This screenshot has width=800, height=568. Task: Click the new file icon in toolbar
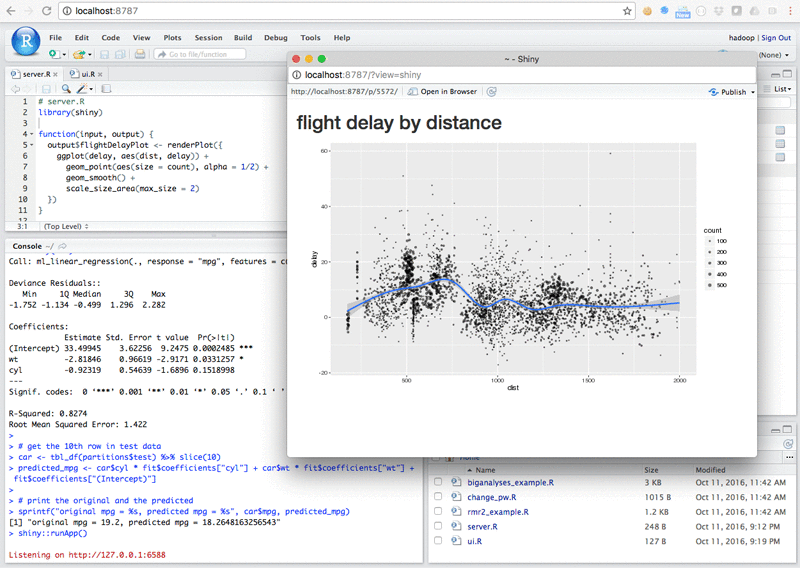coord(54,54)
